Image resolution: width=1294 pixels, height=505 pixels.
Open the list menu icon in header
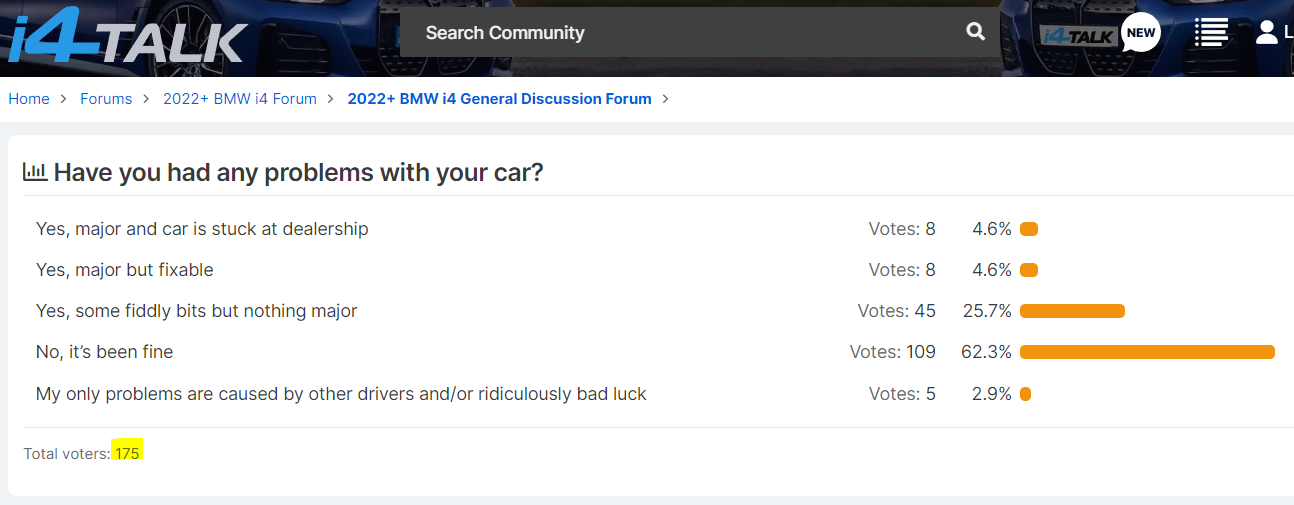pos(1211,32)
